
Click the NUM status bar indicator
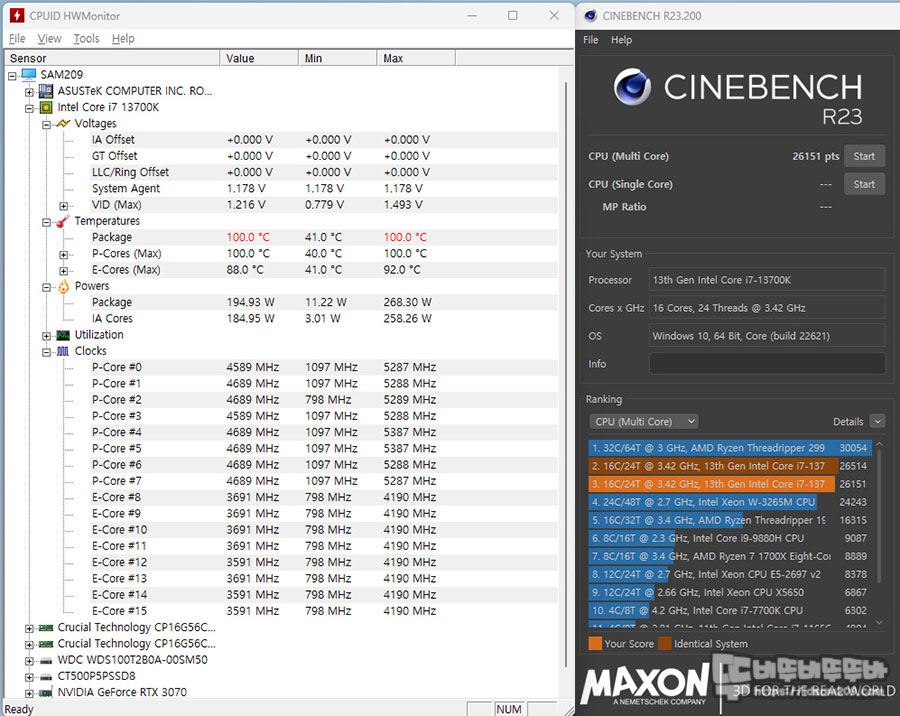pyautogui.click(x=509, y=709)
